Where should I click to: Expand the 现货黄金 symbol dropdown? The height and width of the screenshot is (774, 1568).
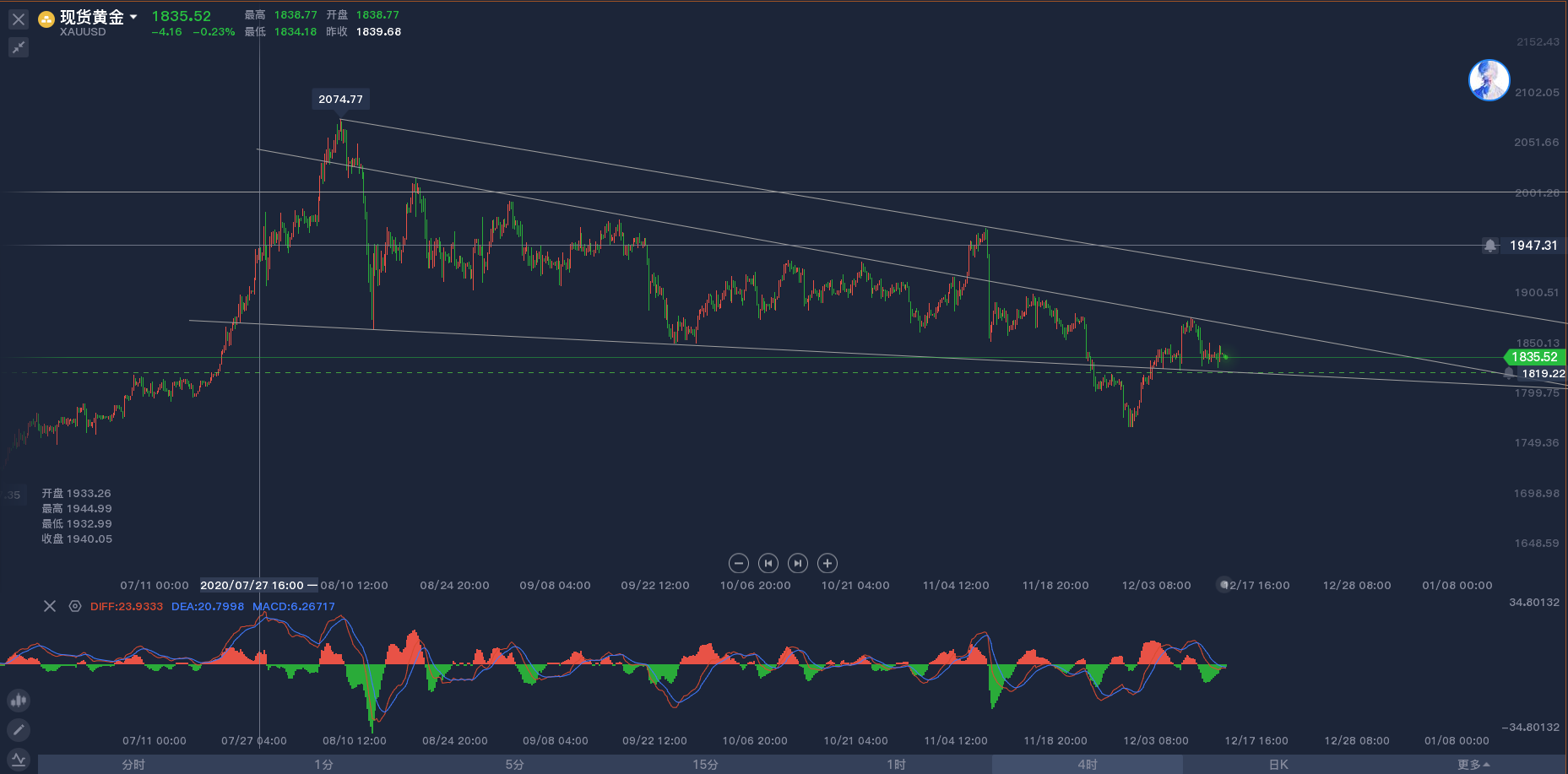[133, 17]
